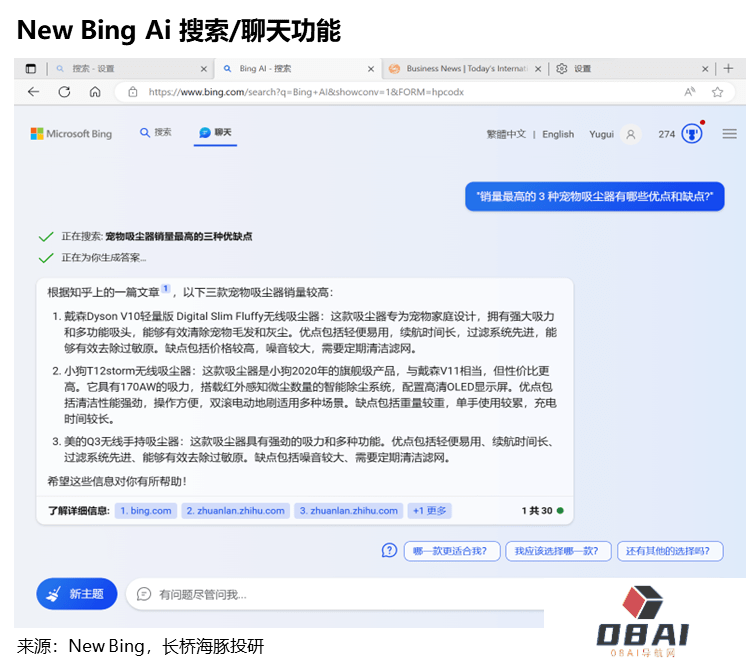Open the browser home page icon
Screen dimensions: 750x668
(95, 92)
